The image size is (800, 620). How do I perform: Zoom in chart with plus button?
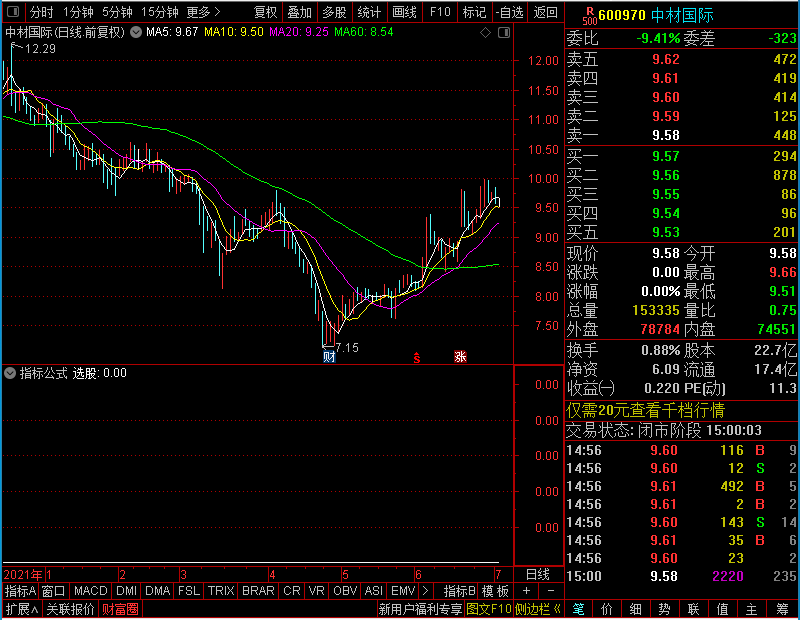526,591
